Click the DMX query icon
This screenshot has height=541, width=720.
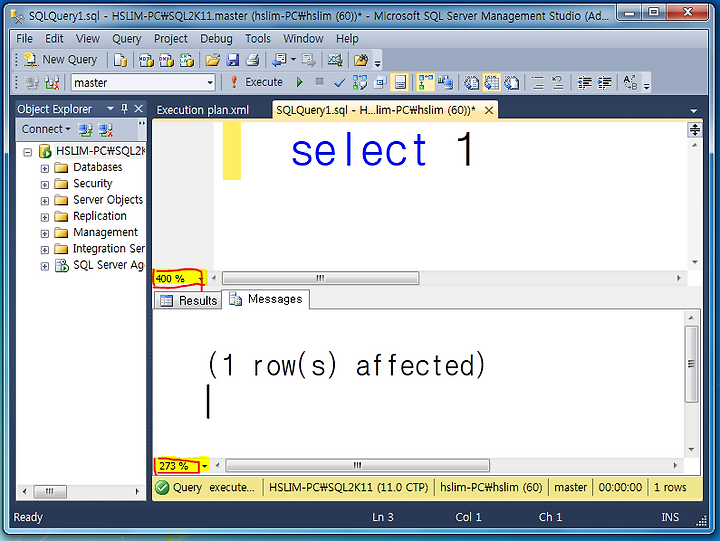pyautogui.click(x=166, y=60)
